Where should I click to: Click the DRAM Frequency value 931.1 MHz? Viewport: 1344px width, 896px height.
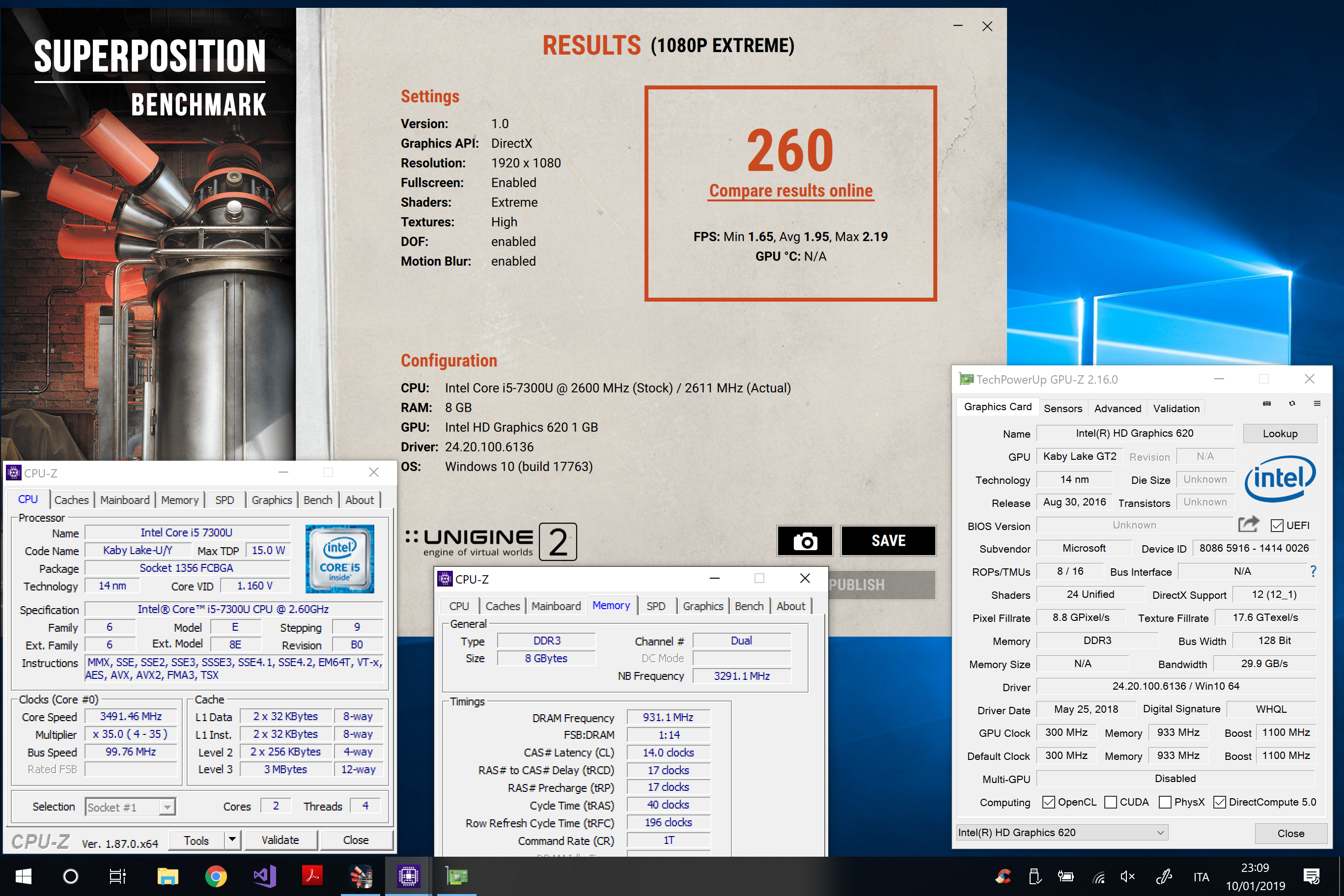pyautogui.click(x=668, y=717)
